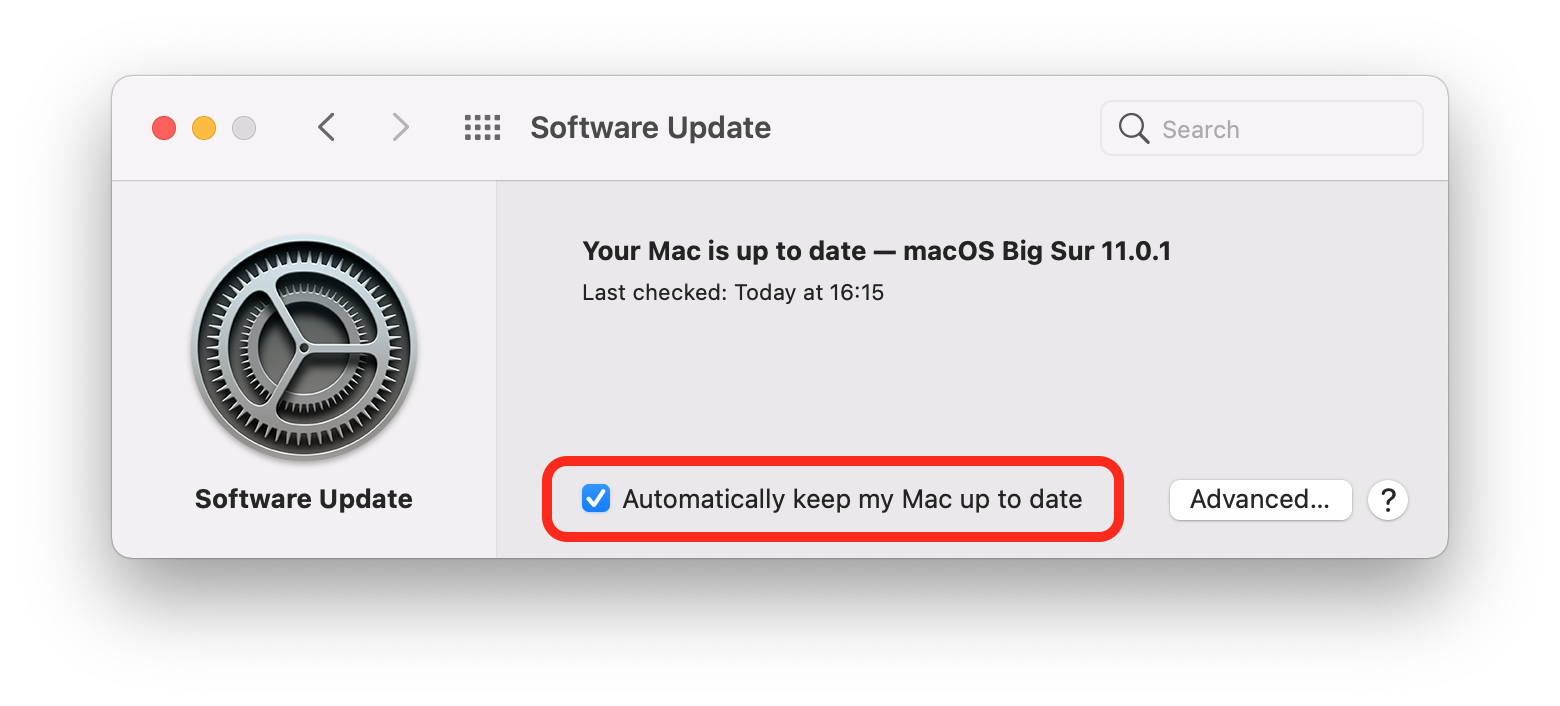Screen dimensions: 1560x706
Task: Open help with the question mark button
Action: (x=1388, y=499)
